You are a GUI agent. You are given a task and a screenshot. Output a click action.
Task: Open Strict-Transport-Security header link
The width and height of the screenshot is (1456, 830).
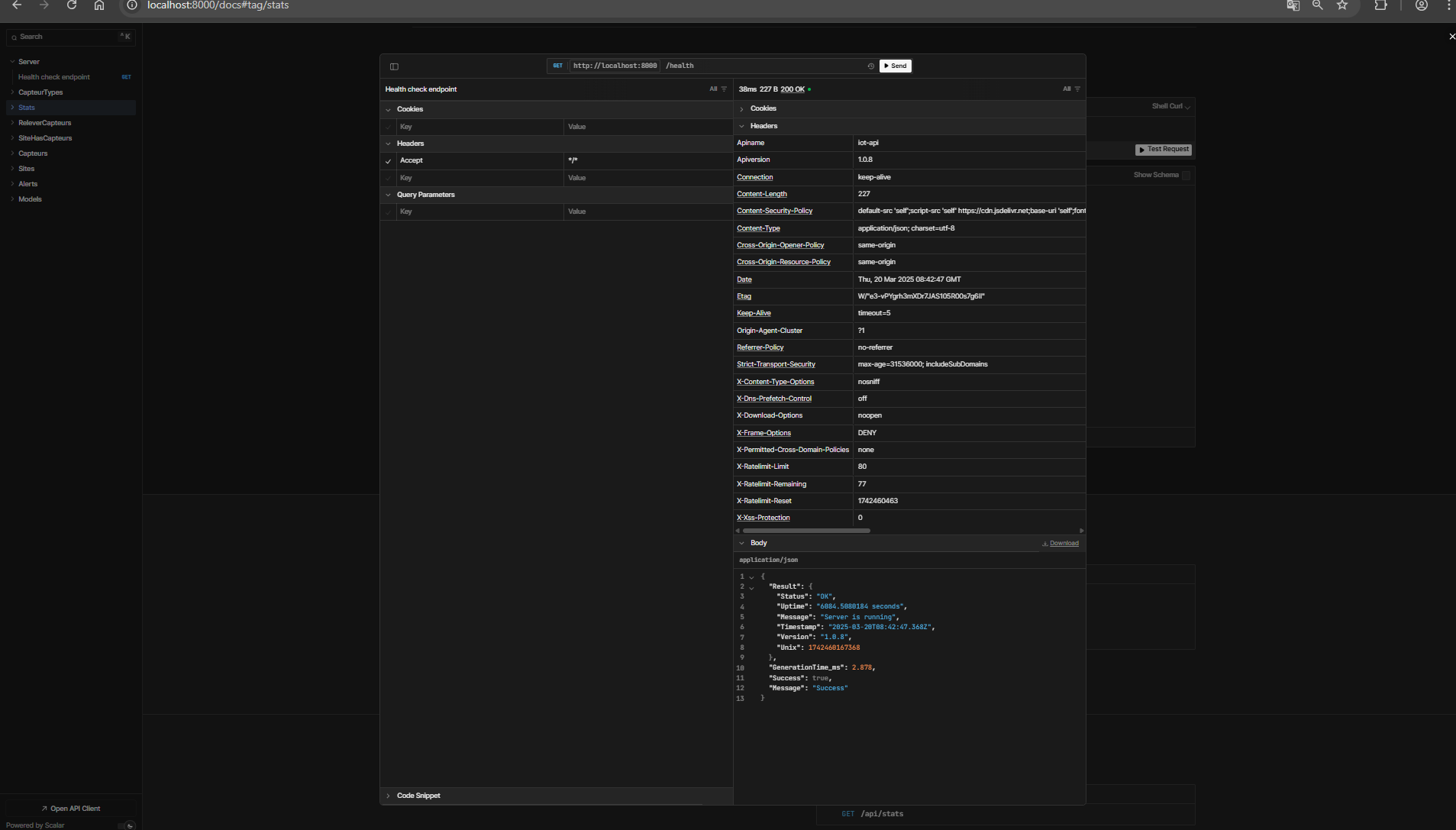coord(776,364)
